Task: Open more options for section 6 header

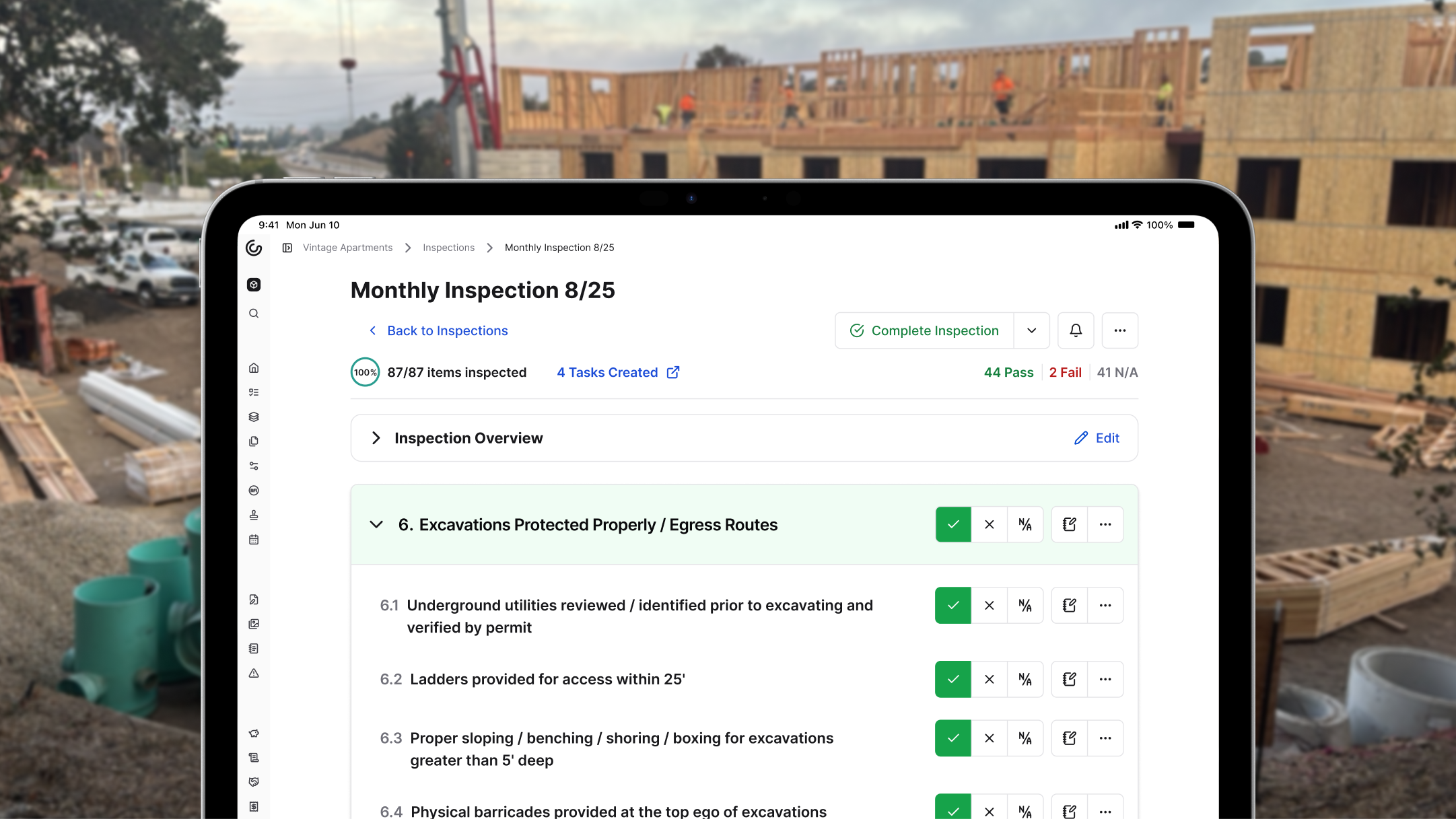Action: pyautogui.click(x=1105, y=524)
